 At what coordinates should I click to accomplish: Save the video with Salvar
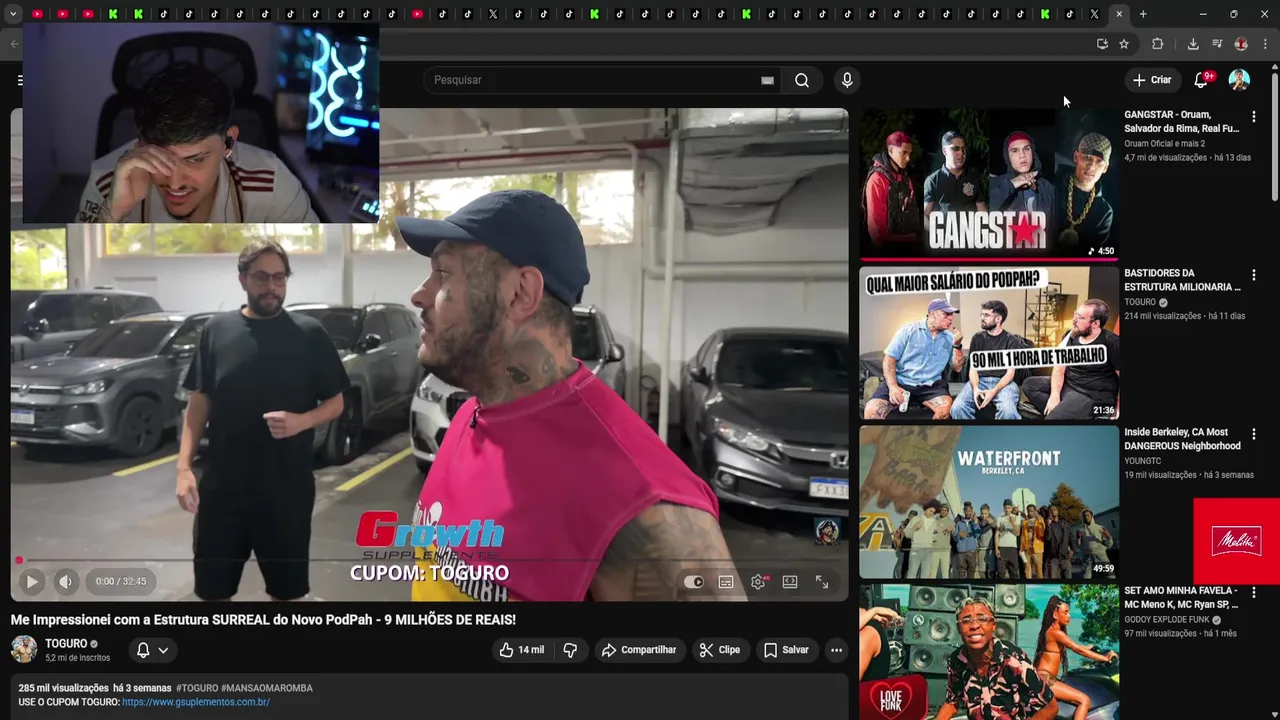coord(786,650)
